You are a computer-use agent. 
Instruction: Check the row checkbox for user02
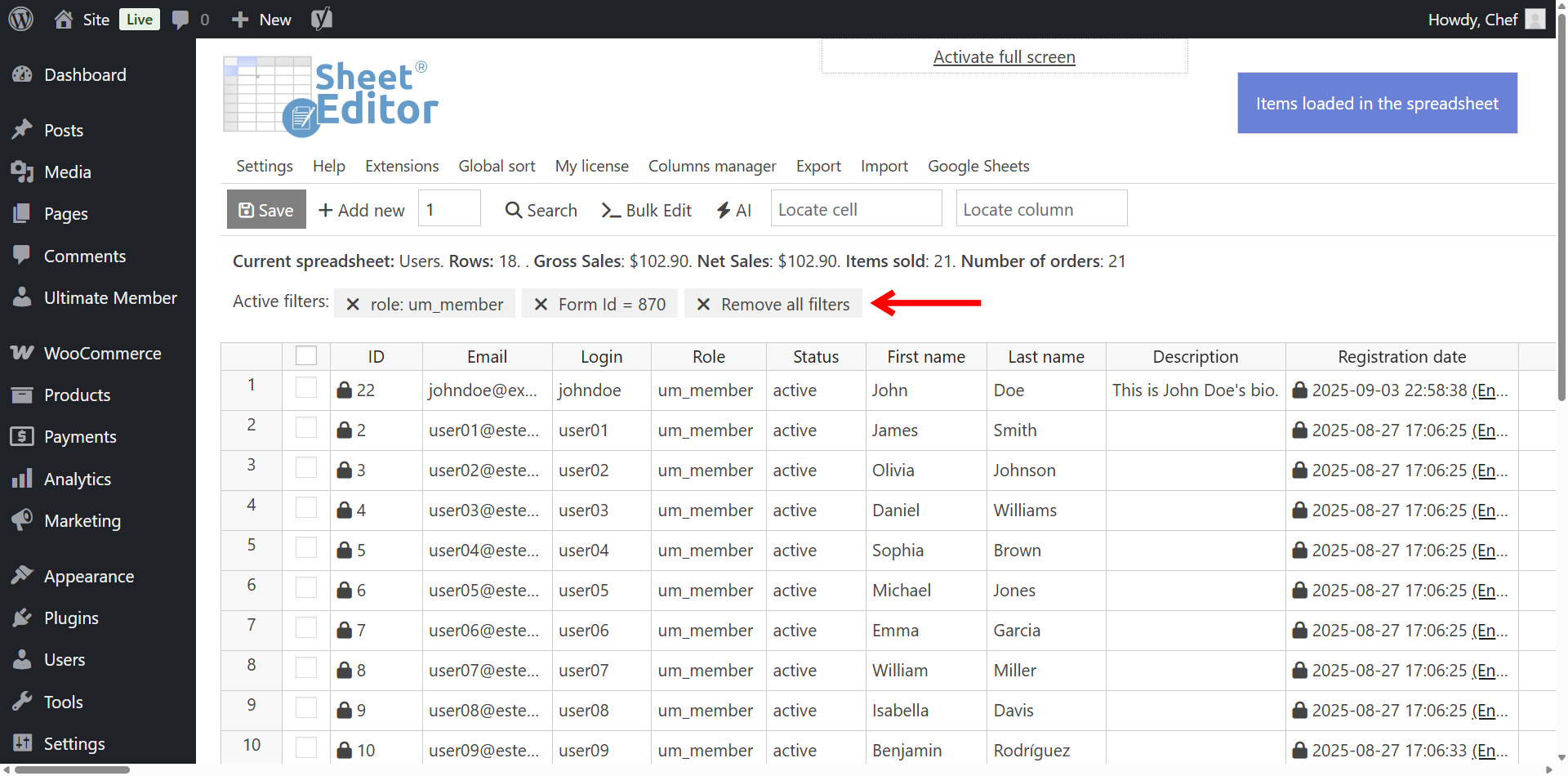pyautogui.click(x=306, y=467)
